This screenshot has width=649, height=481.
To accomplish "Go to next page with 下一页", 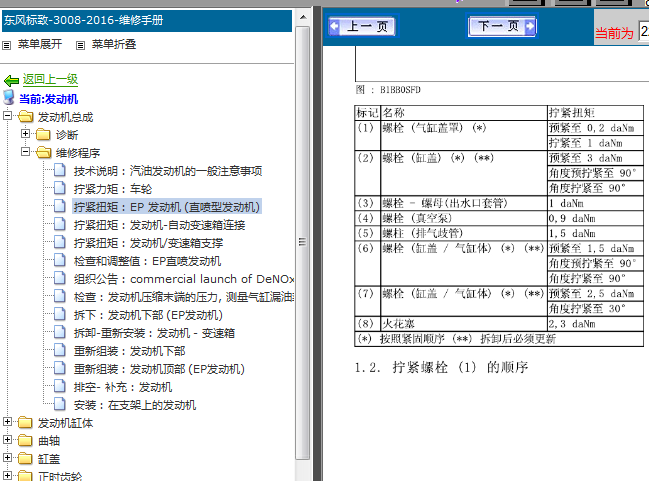I will tap(502, 26).
